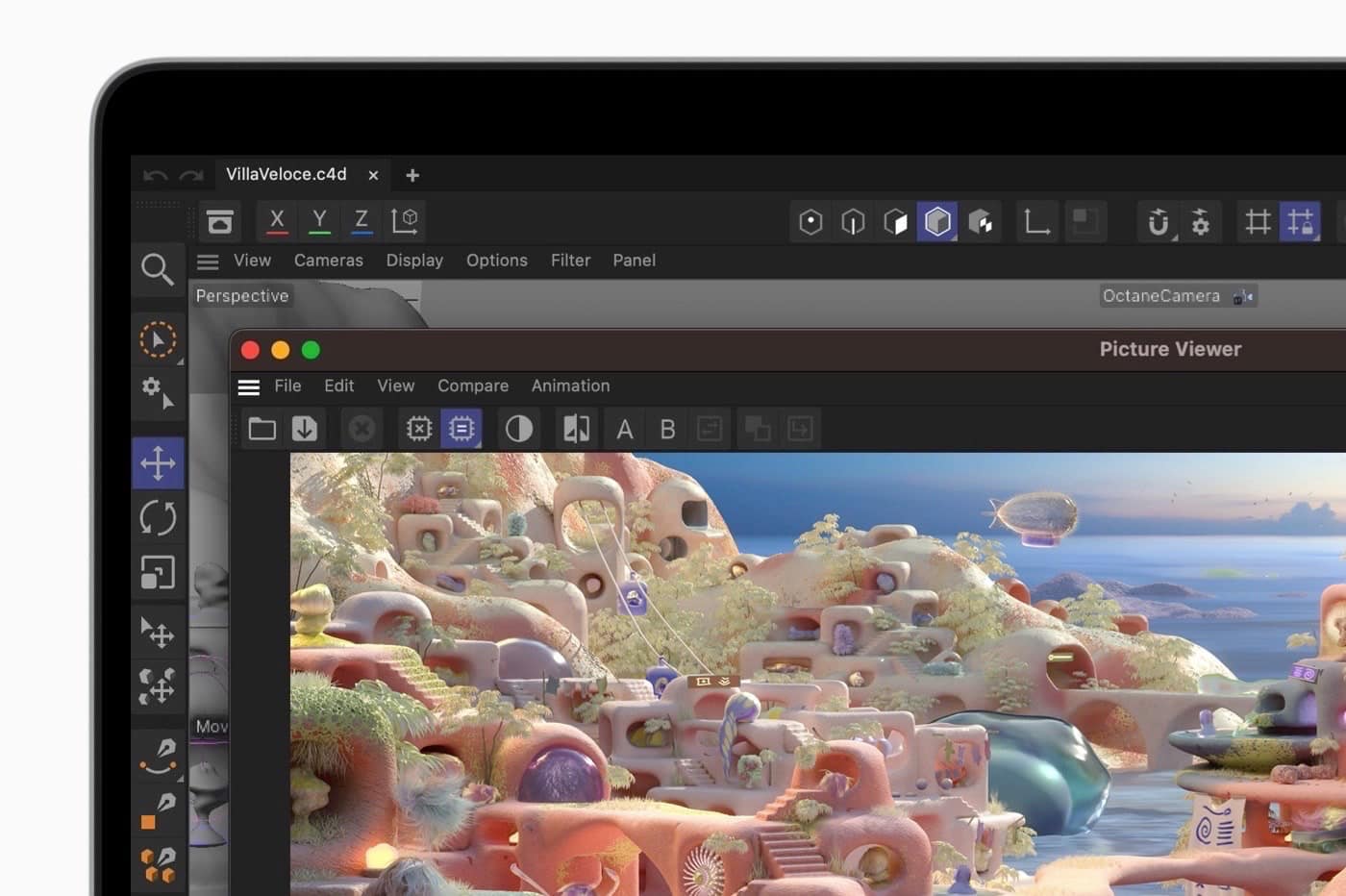This screenshot has height=896, width=1346.
Task: Click the chip-with-X icon in Picture Viewer
Action: tap(419, 429)
